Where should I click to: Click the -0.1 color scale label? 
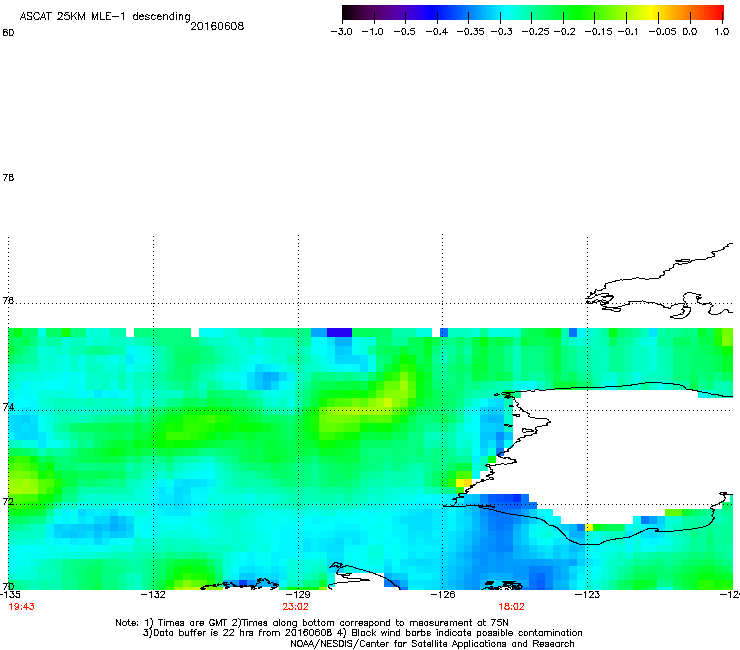(x=628, y=32)
